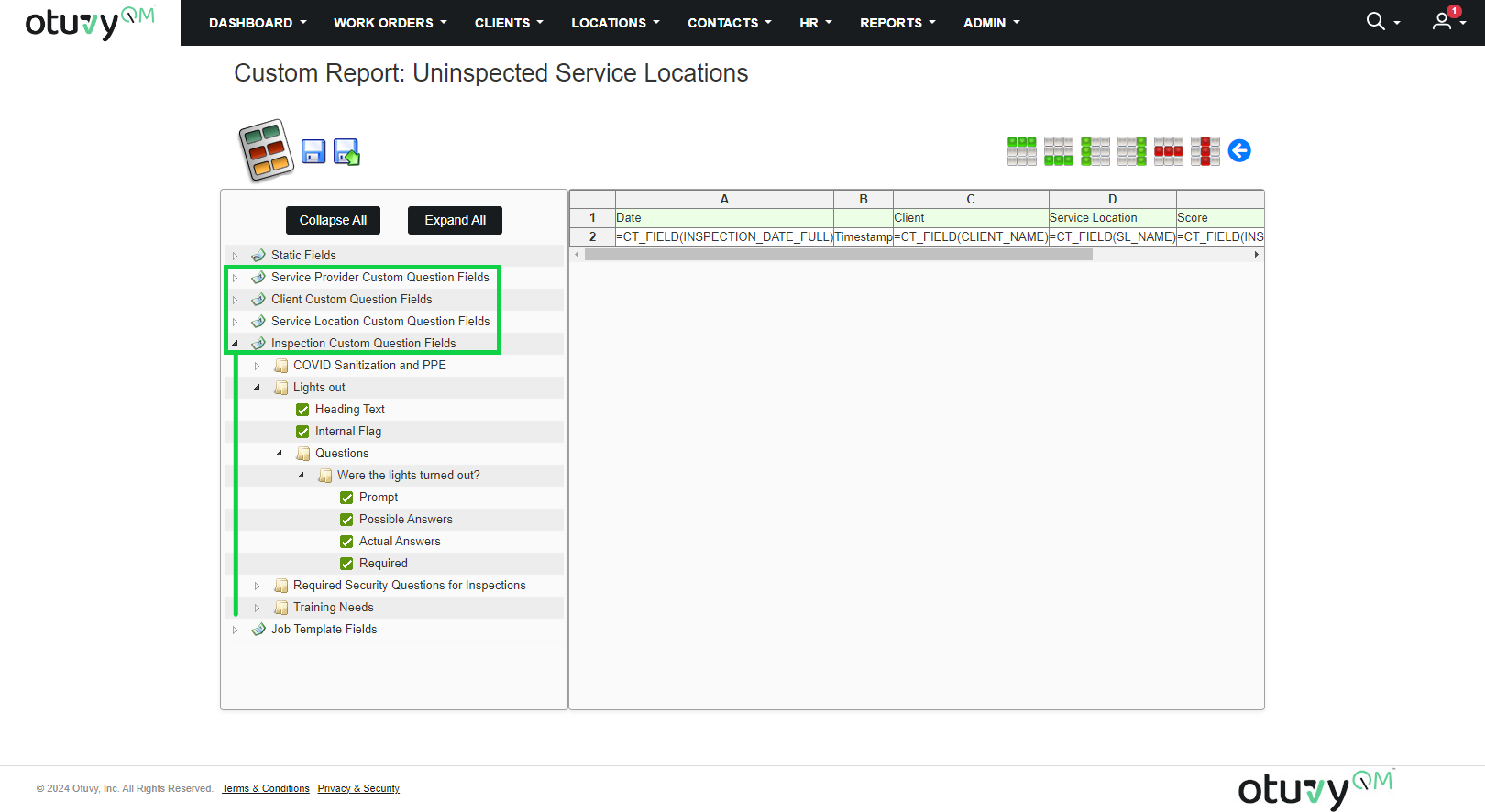Expand Service Location Custom Question Fields node
Image resolution: width=1485 pixels, height=812 pixels.
pyautogui.click(x=235, y=322)
